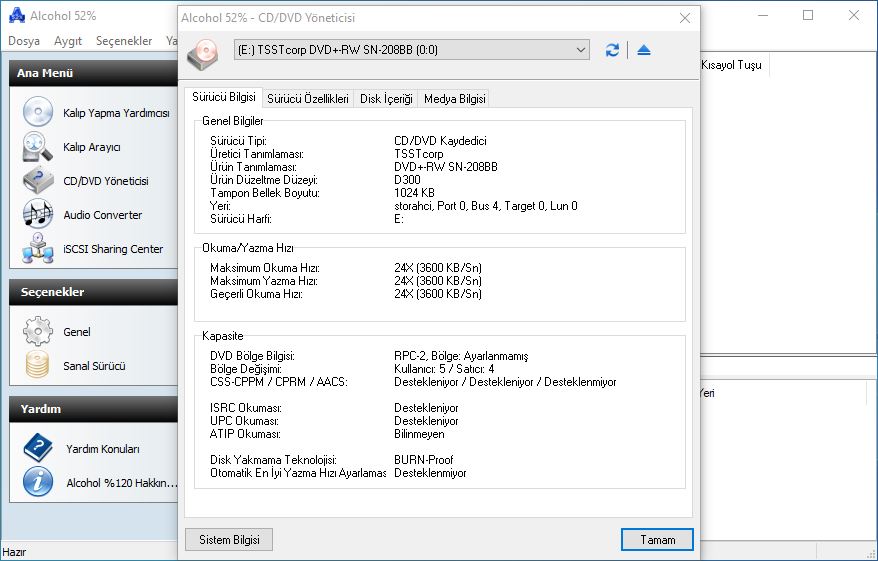Switch to Sürücü Bilgisi tab

tap(223, 97)
